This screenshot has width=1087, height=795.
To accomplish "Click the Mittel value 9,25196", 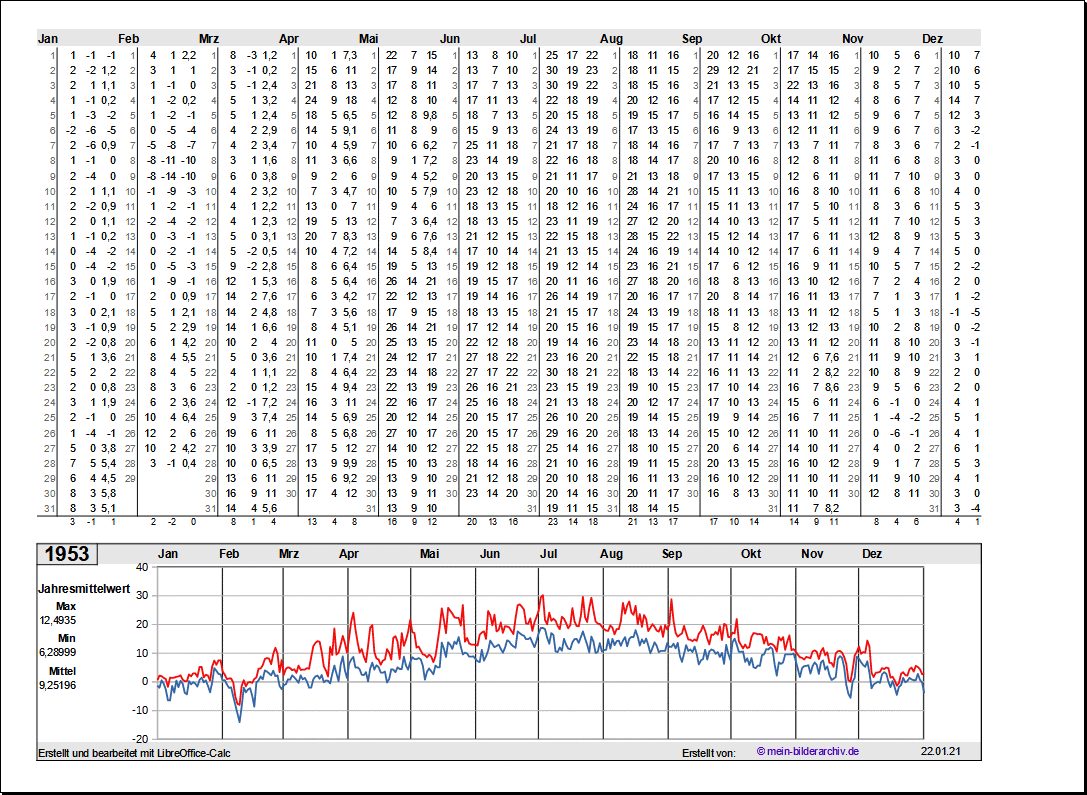I will (58, 685).
